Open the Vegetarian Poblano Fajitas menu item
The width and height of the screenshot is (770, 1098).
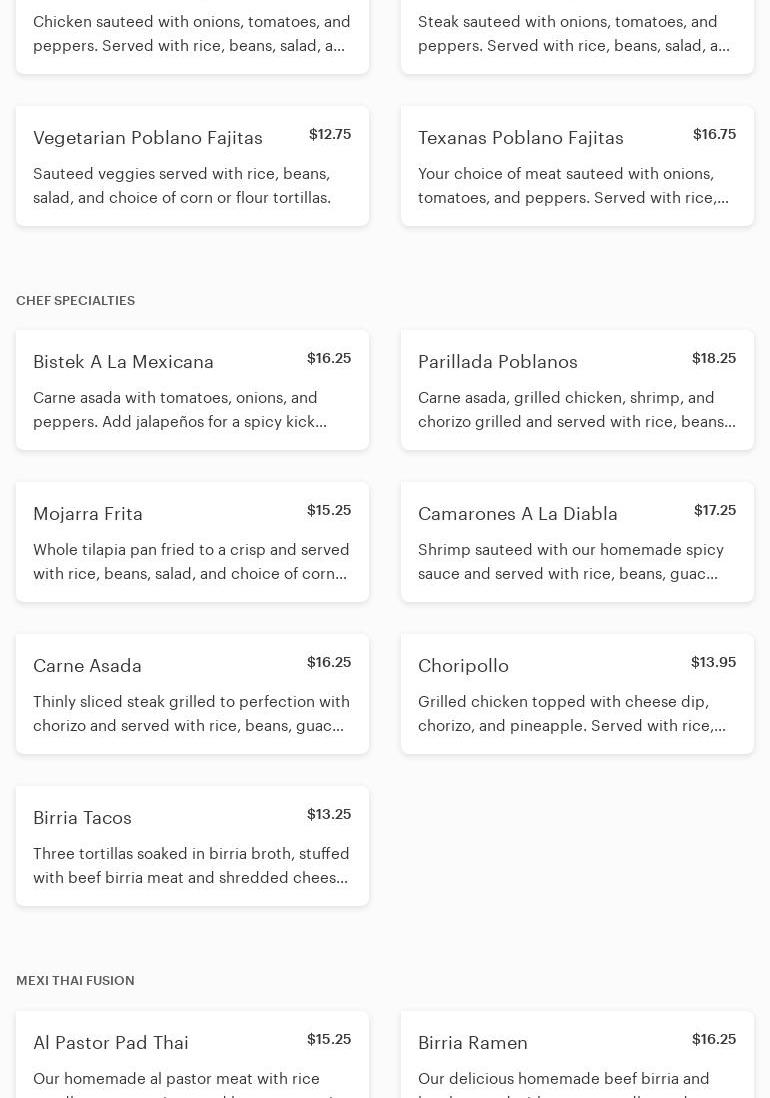point(192,166)
